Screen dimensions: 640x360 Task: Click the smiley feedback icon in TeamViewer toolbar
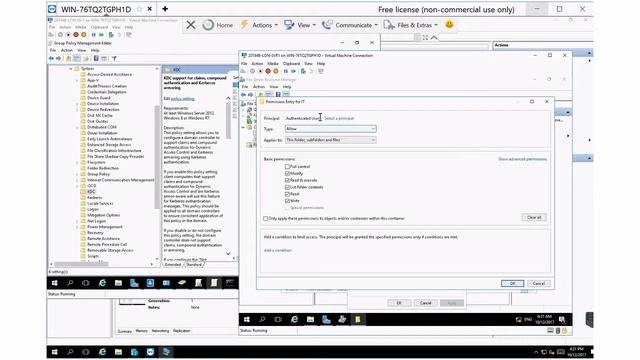(x=449, y=25)
